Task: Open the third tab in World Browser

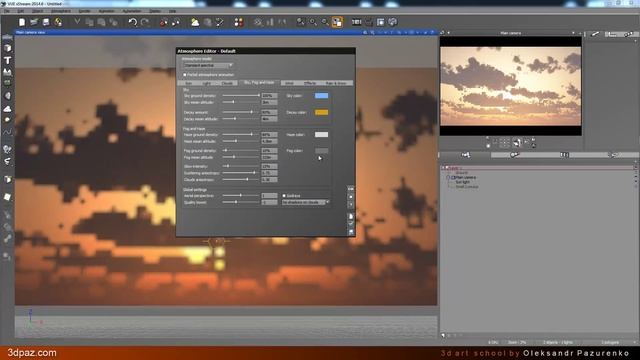Action: (x=564, y=155)
